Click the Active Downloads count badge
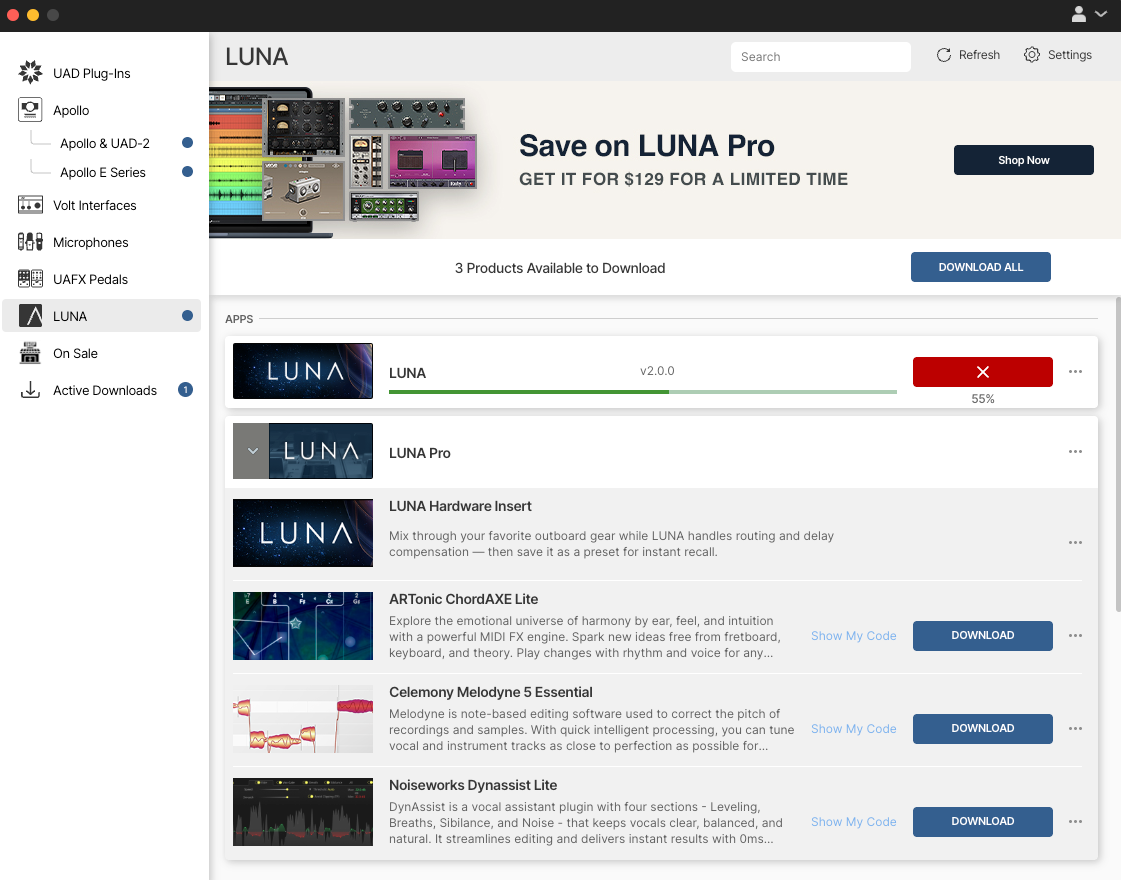 pos(185,390)
